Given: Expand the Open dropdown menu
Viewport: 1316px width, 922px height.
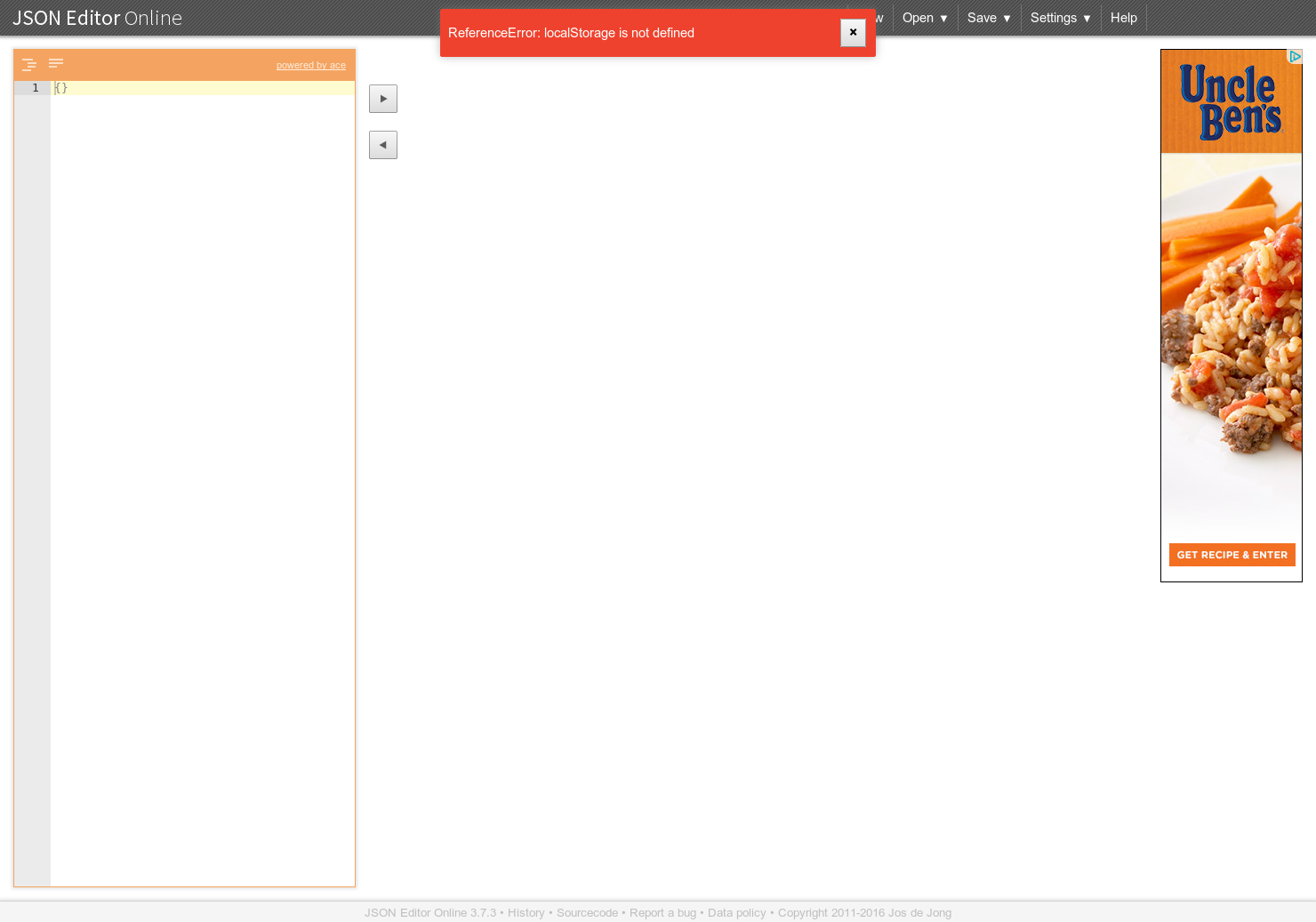Looking at the screenshot, I should (x=923, y=18).
